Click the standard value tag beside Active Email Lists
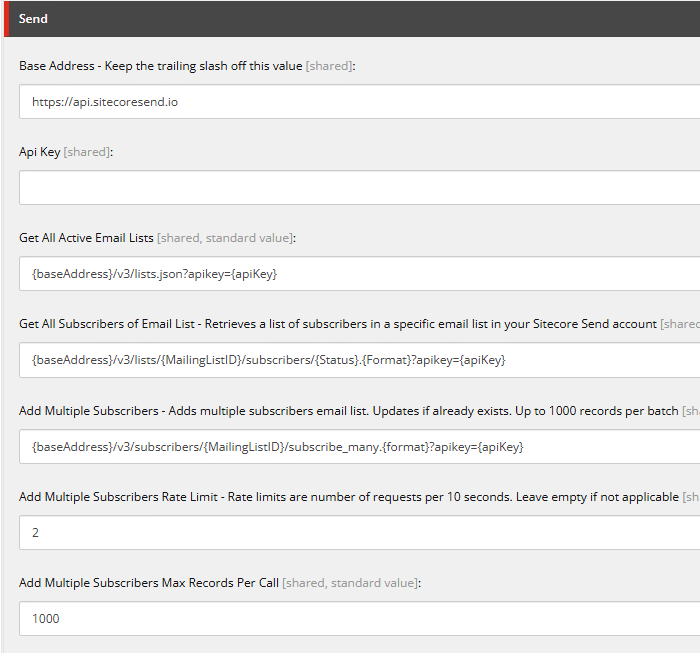 (x=248, y=238)
